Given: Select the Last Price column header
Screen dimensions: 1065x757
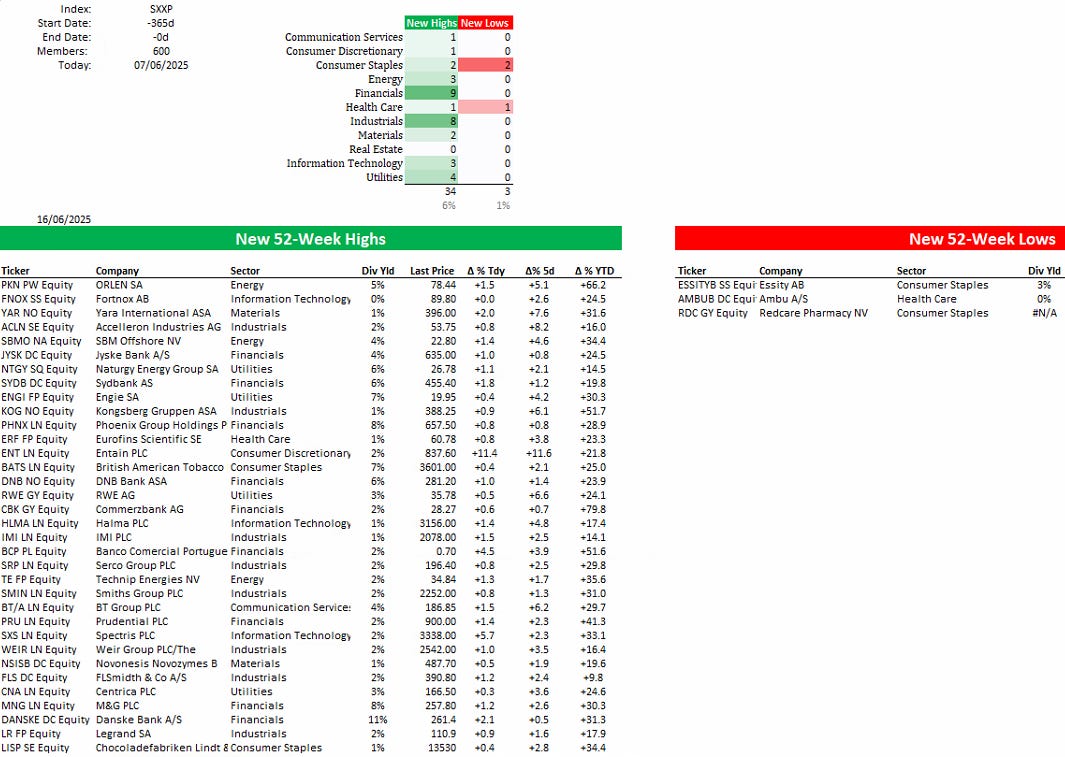Looking at the screenshot, I should click(x=432, y=271).
